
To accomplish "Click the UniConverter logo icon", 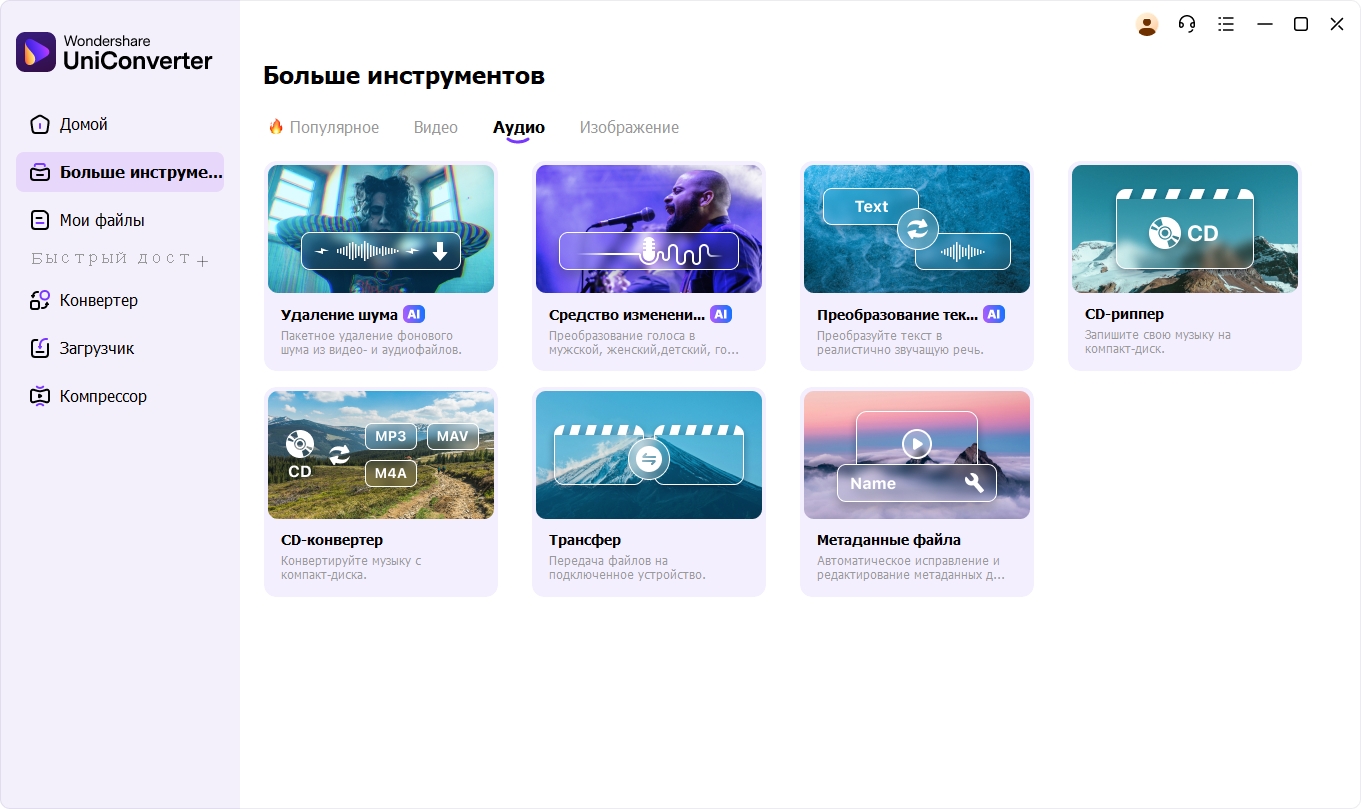I will coord(36,52).
